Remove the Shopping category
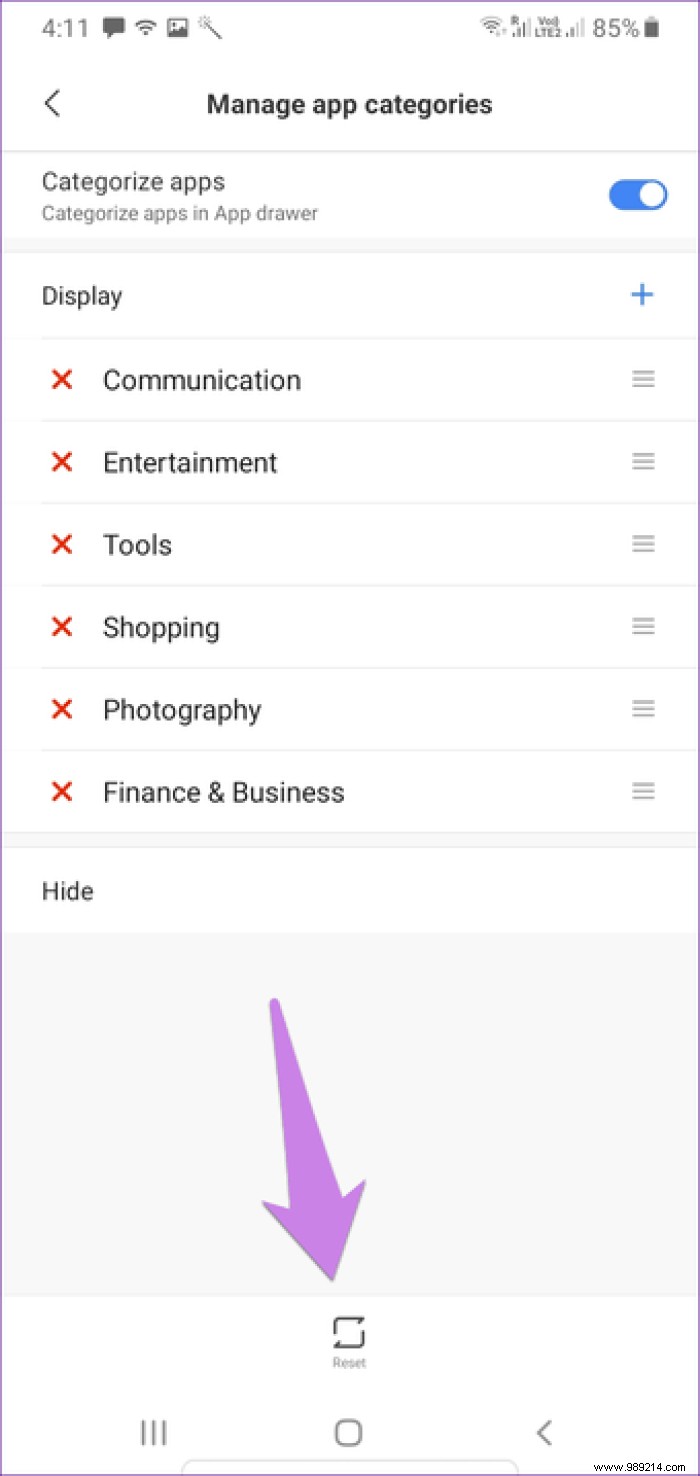The width and height of the screenshot is (700, 1476). [61, 627]
